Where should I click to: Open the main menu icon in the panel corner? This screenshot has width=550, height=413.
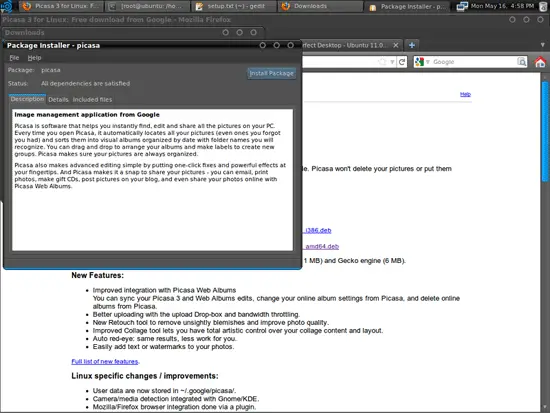[x=6, y=6]
